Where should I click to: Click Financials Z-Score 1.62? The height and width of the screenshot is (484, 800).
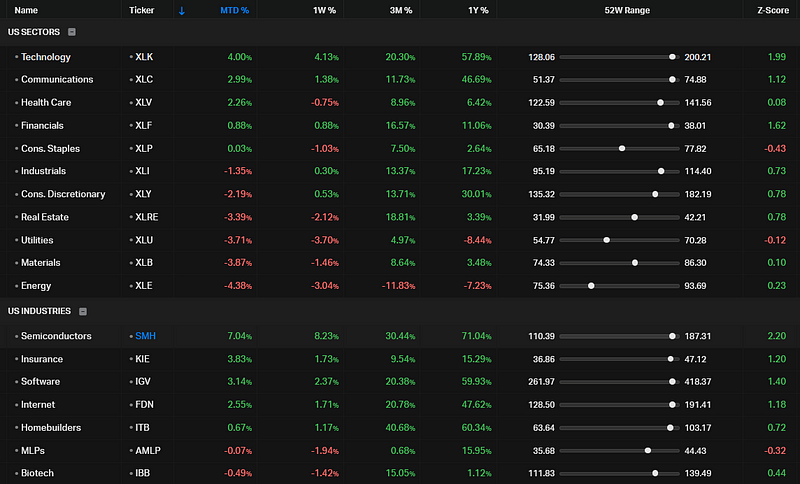pyautogui.click(x=777, y=125)
